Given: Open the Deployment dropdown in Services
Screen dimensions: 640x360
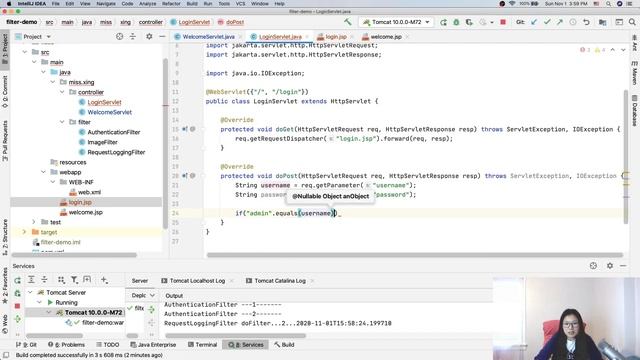Looking at the screenshot, I should pyautogui.click(x=143, y=295).
